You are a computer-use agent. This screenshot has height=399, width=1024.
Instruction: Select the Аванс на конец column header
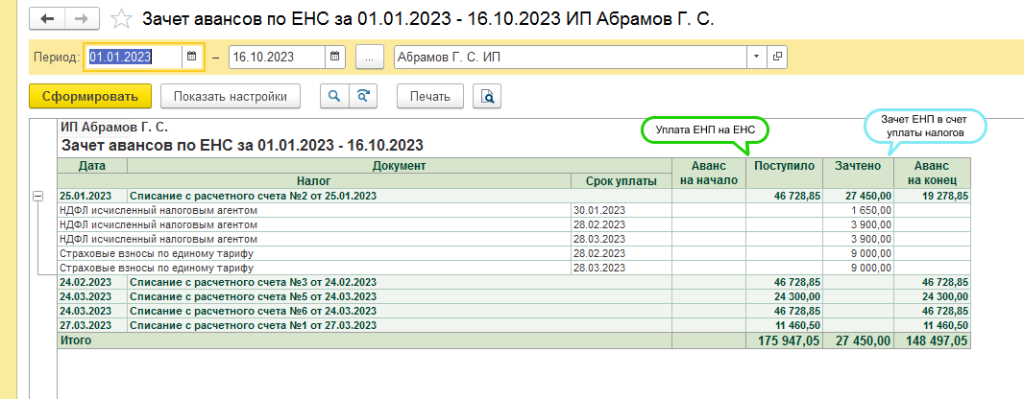(x=932, y=173)
